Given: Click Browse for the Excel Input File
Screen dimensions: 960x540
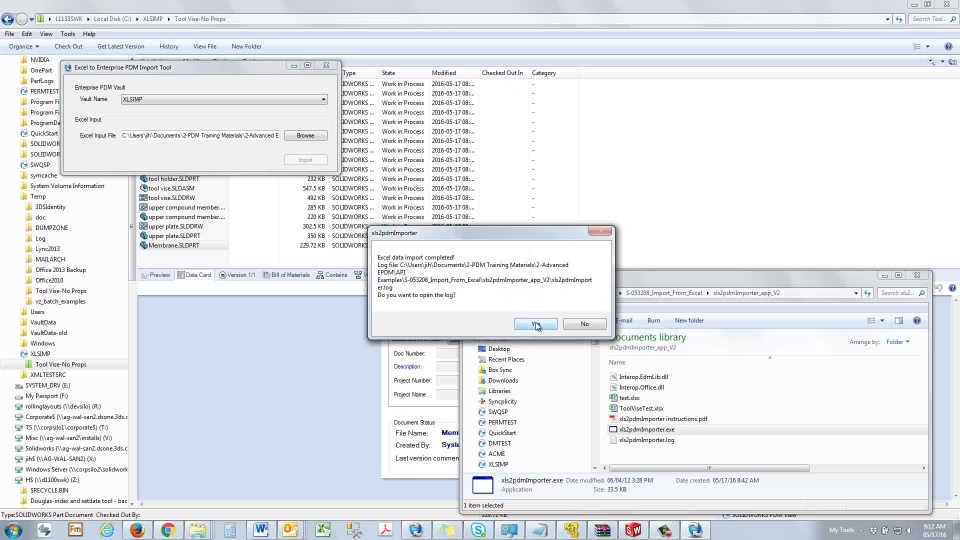Looking at the screenshot, I should [306, 135].
